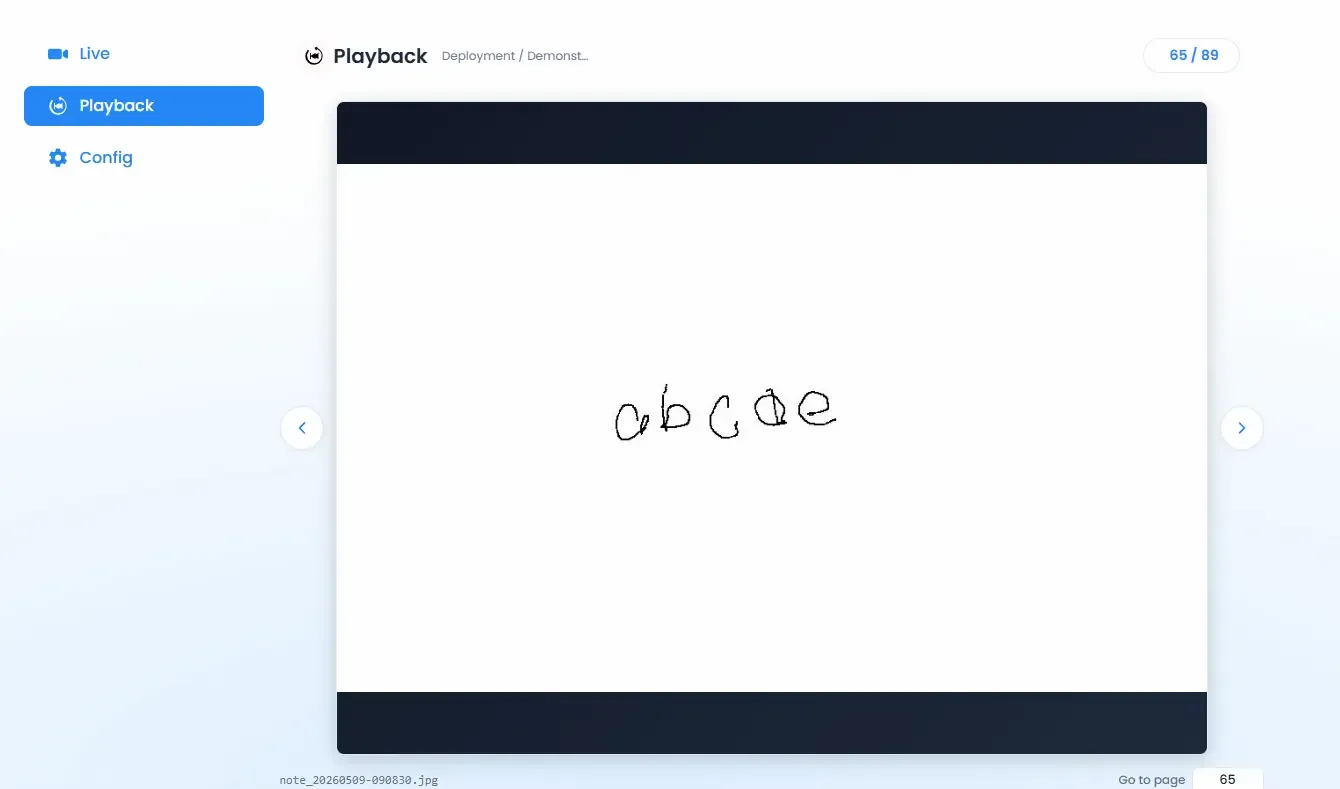The height and width of the screenshot is (789, 1340).
Task: Go to the previous playback image
Action: coord(302,428)
